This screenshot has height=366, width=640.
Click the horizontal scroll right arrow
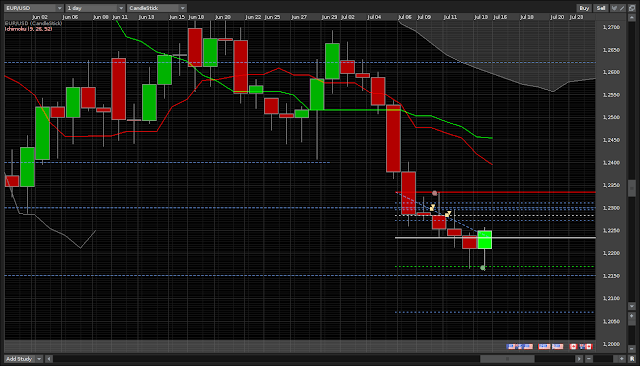point(579,359)
